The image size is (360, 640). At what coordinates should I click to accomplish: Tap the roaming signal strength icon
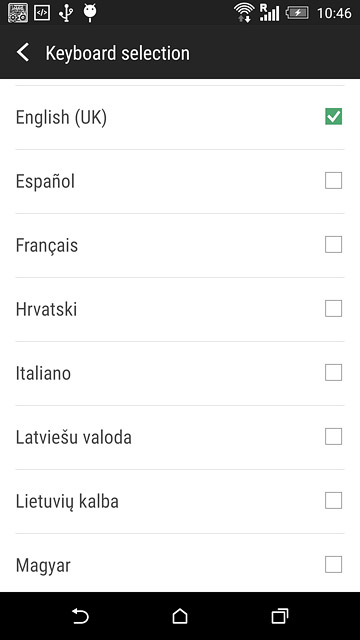[269, 13]
